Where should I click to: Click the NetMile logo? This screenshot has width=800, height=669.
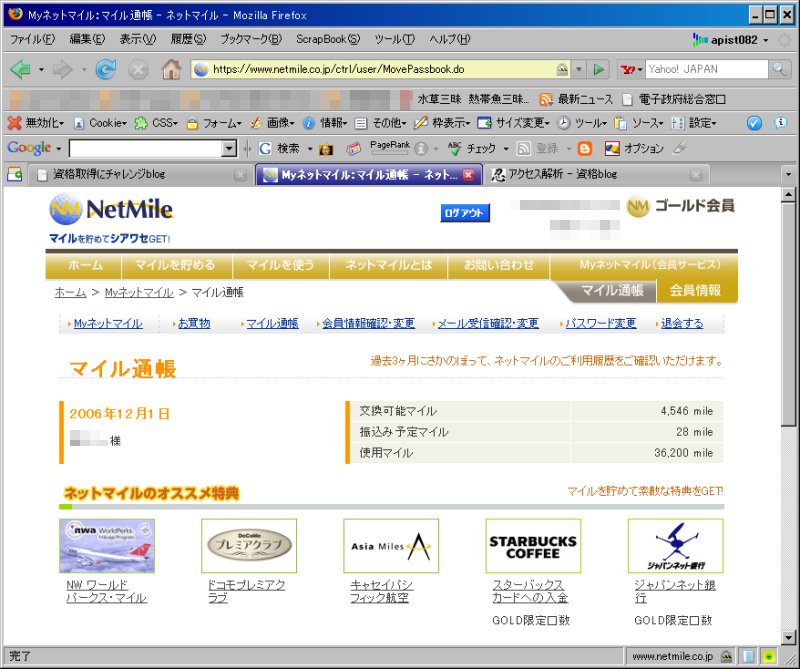(111, 209)
